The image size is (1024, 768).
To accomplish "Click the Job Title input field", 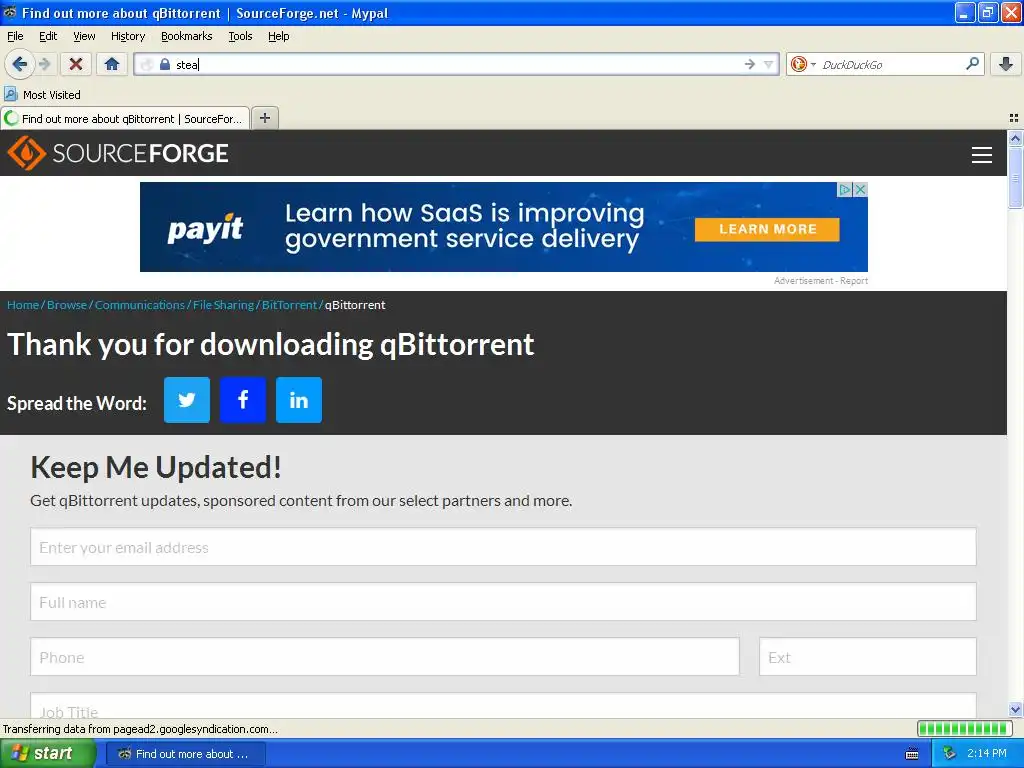I will (x=503, y=706).
